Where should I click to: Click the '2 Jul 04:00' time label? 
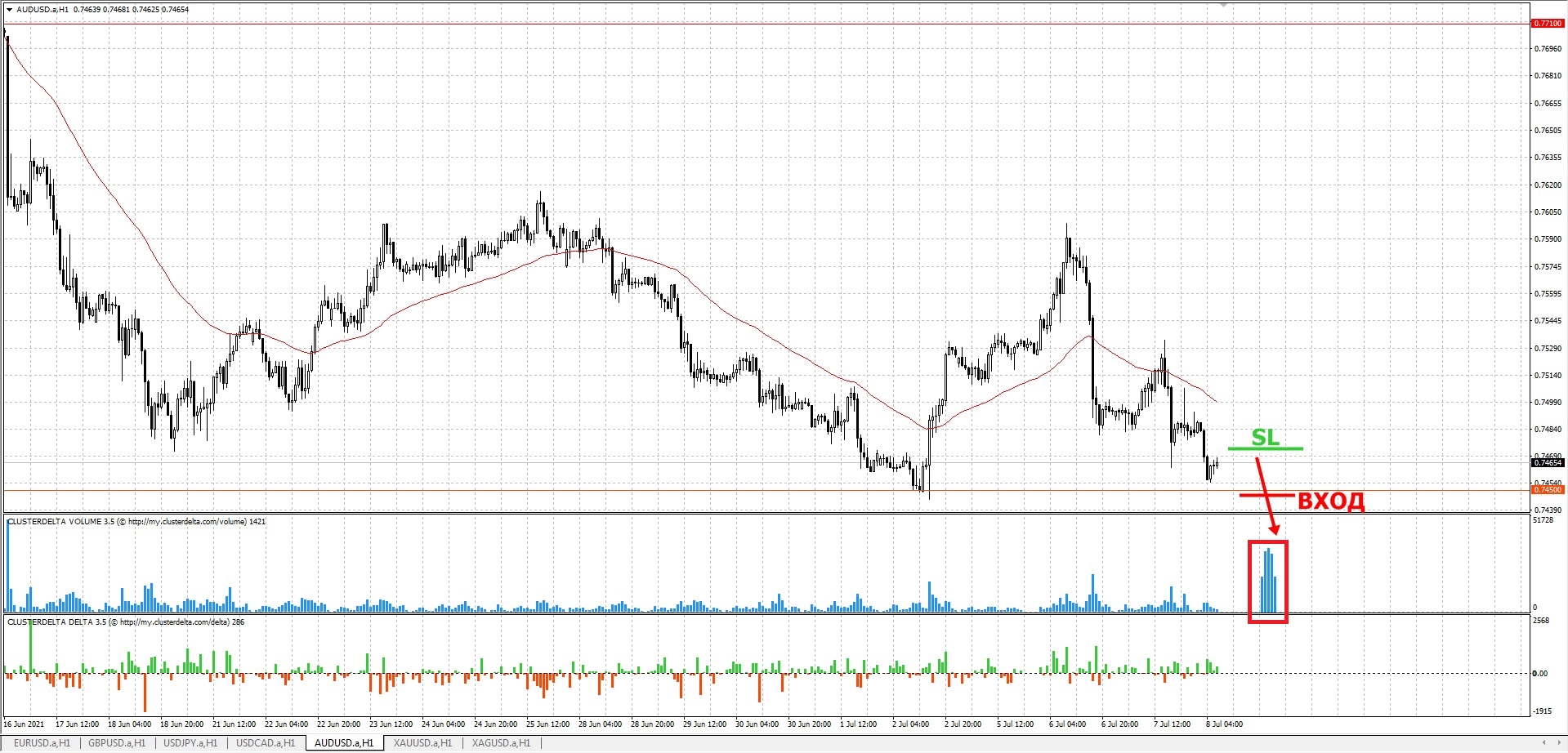click(910, 724)
